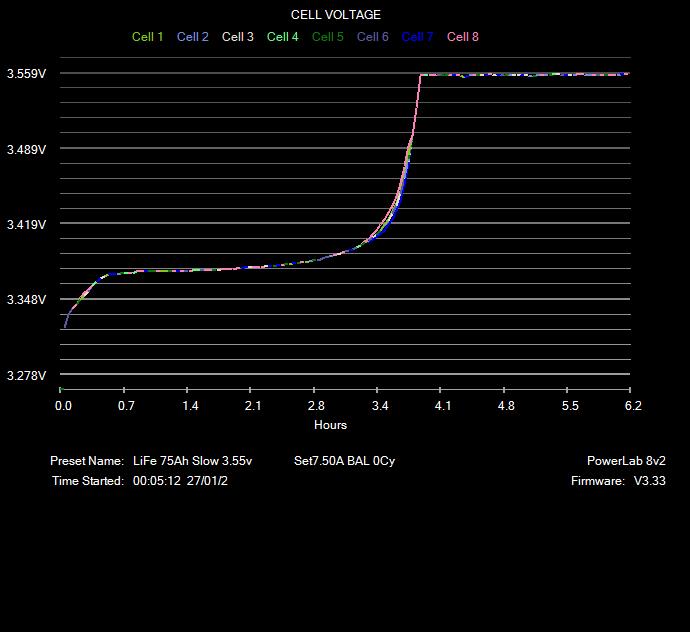Screen dimensions: 690x632
Task: Click the 0.0 mark on hours axis
Action: (63, 406)
